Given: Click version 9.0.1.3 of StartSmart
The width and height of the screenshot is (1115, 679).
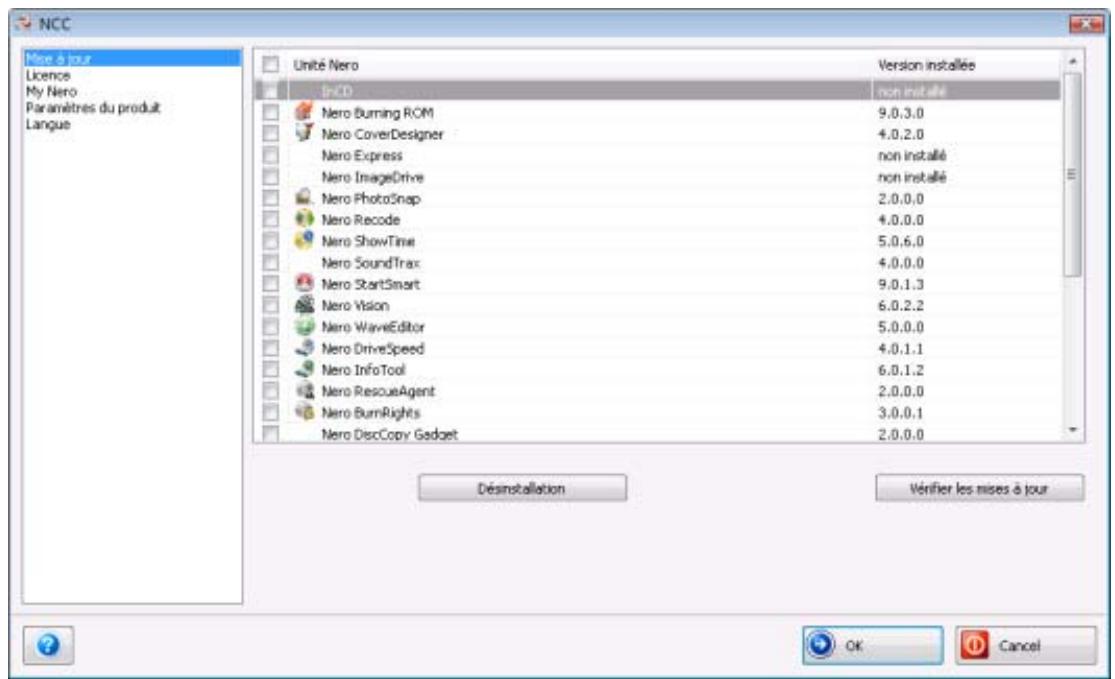Looking at the screenshot, I should [900, 284].
